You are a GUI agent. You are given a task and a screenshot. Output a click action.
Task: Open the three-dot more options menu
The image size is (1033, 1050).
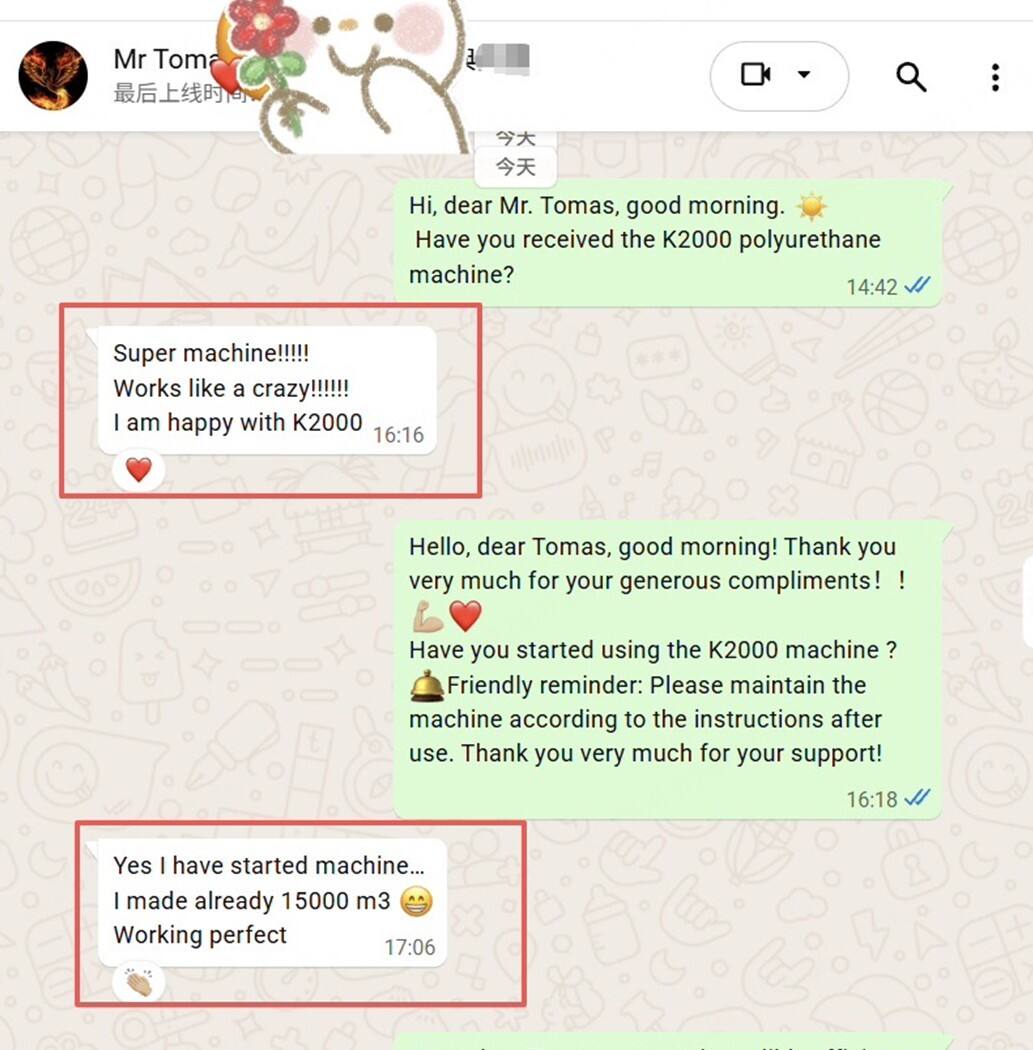[996, 77]
